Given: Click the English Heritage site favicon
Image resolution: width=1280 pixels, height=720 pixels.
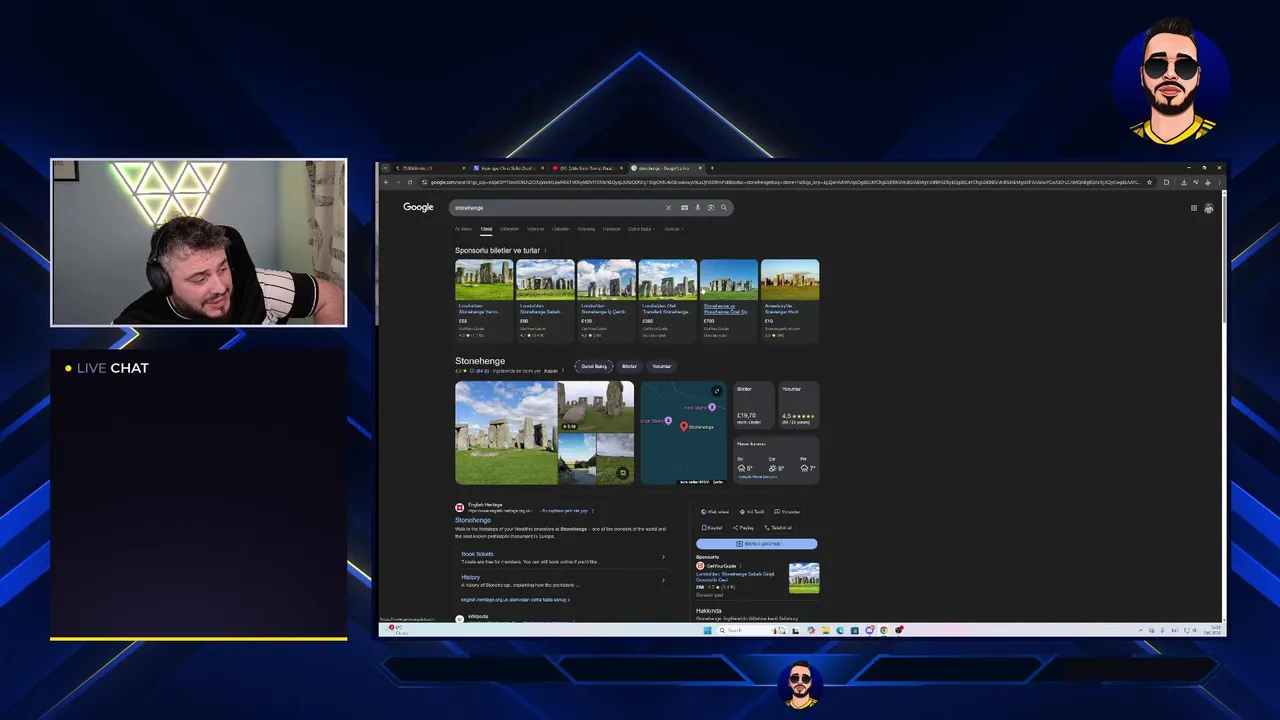Looking at the screenshot, I should click(x=459, y=508).
